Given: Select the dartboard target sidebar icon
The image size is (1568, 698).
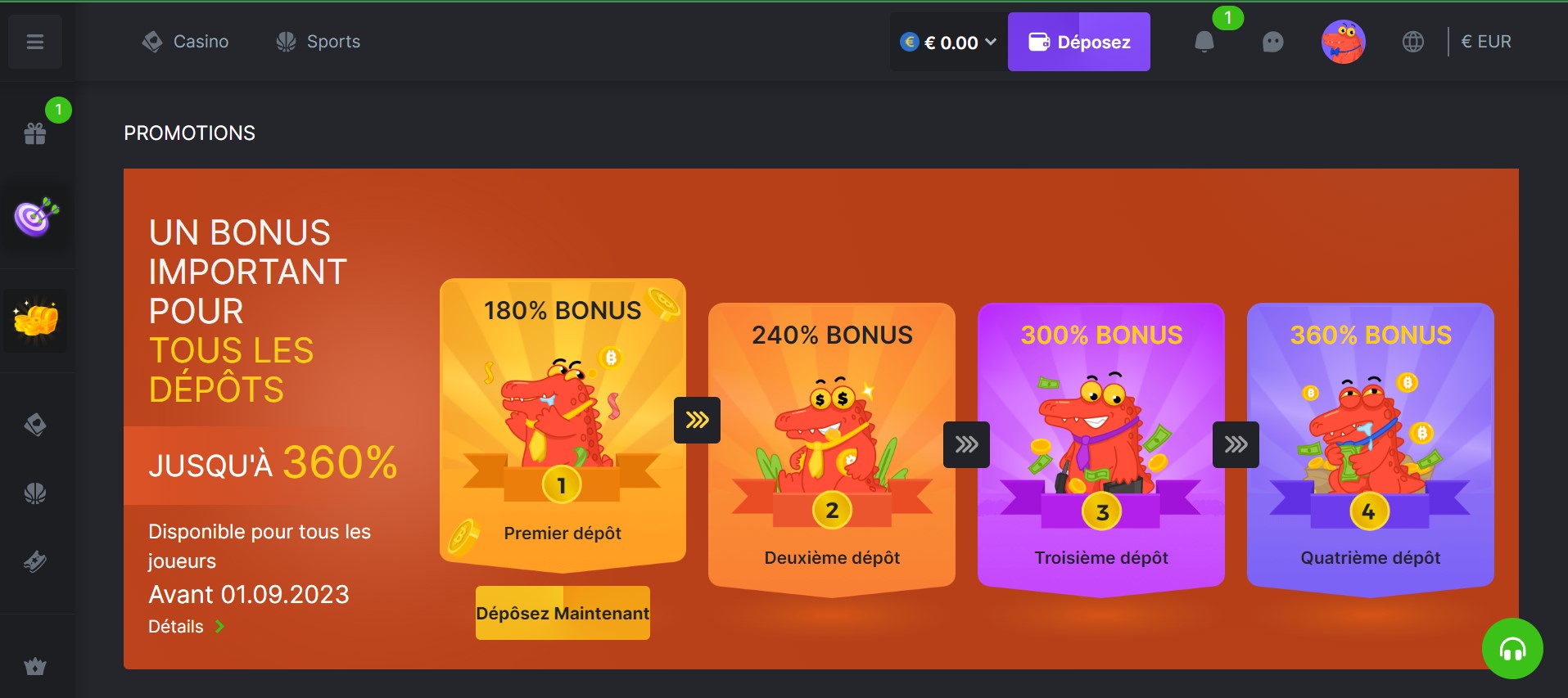Looking at the screenshot, I should pyautogui.click(x=36, y=217).
